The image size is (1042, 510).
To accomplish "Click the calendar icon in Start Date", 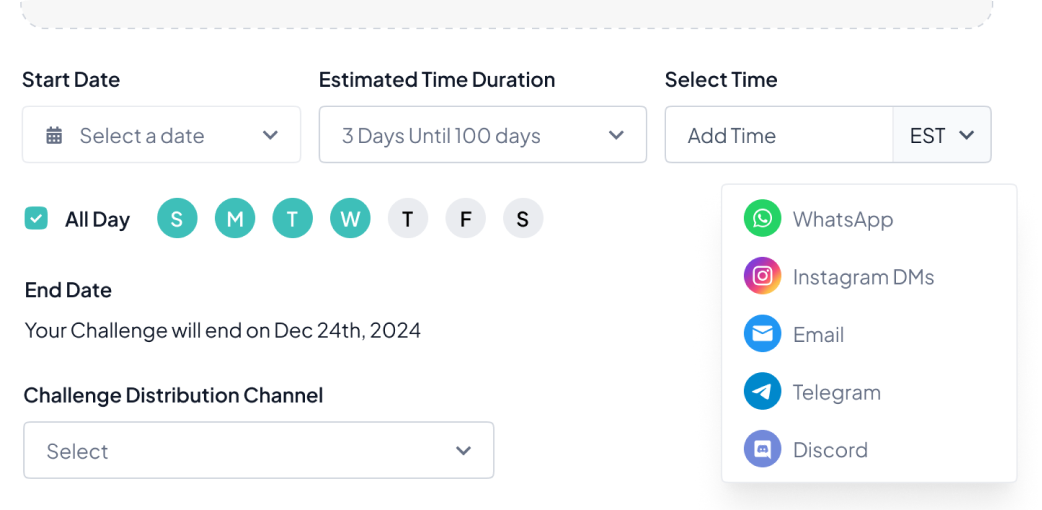I will coord(54,135).
